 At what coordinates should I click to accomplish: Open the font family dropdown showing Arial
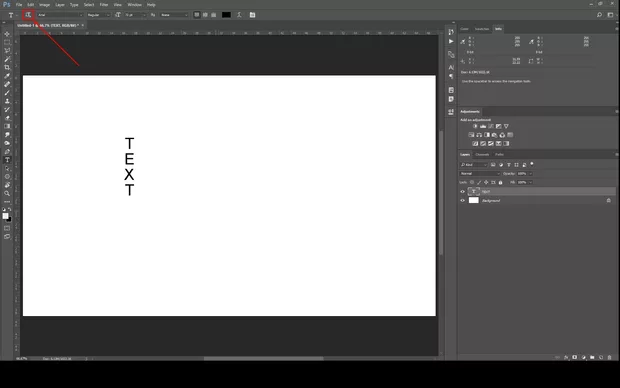tap(60, 15)
